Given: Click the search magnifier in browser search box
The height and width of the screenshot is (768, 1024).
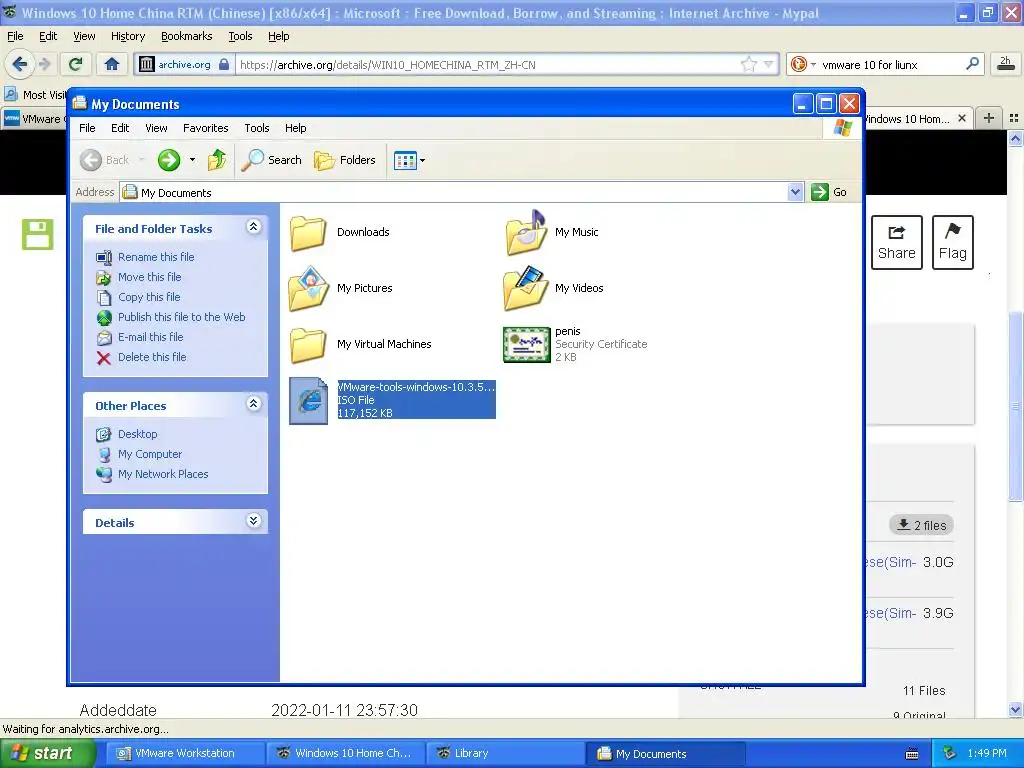Looking at the screenshot, I should [972, 64].
